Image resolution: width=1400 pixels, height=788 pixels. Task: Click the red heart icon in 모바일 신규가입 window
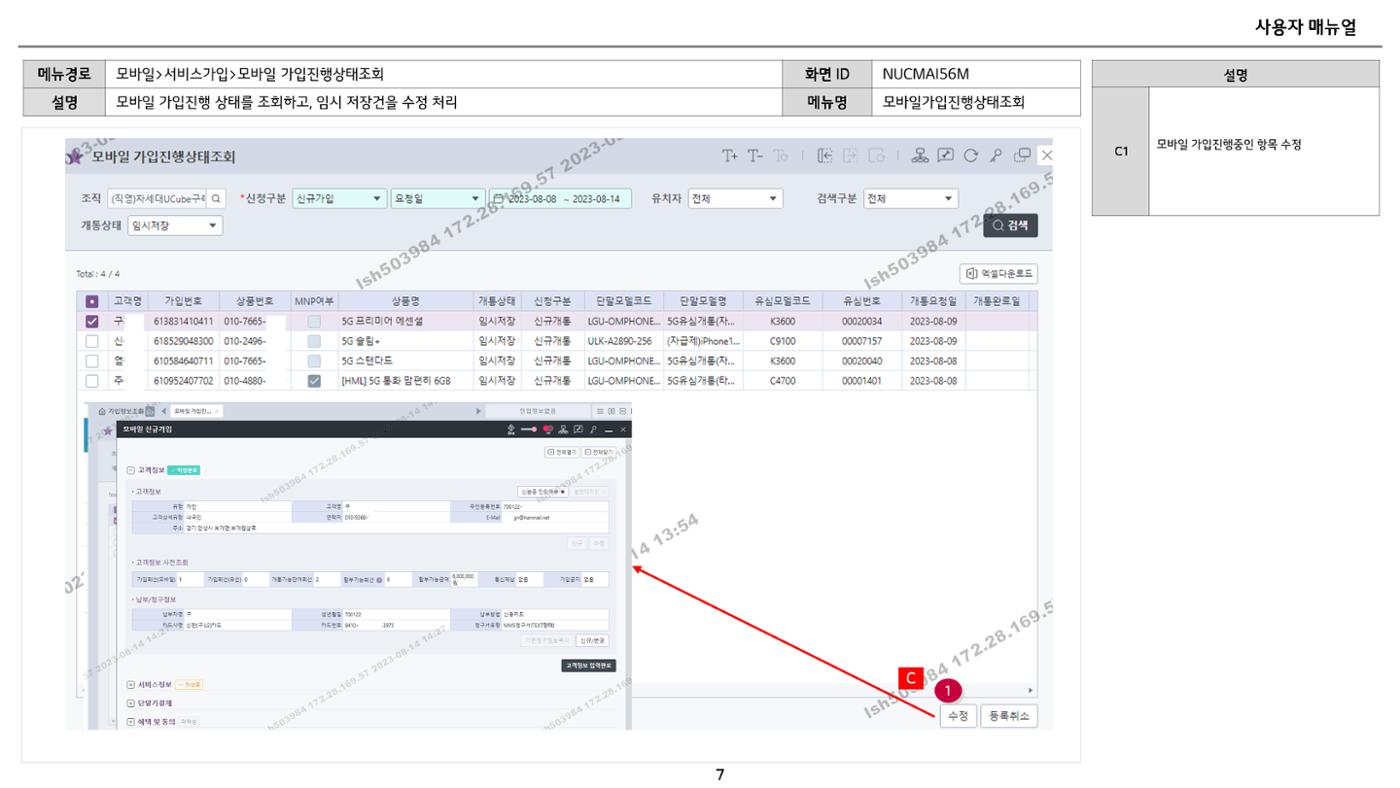tap(546, 429)
